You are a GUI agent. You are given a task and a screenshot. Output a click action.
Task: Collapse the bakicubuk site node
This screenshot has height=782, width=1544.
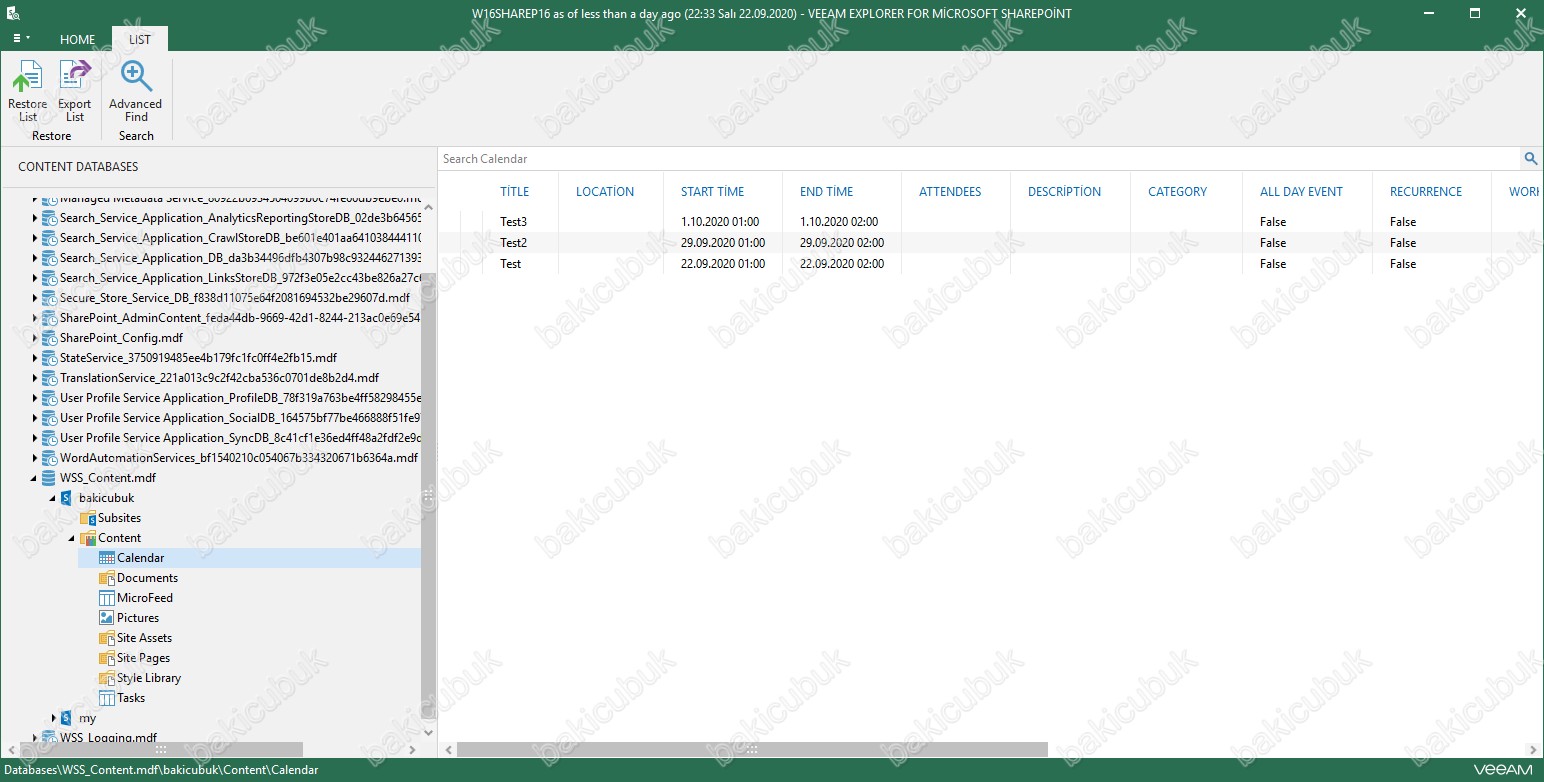click(52, 497)
